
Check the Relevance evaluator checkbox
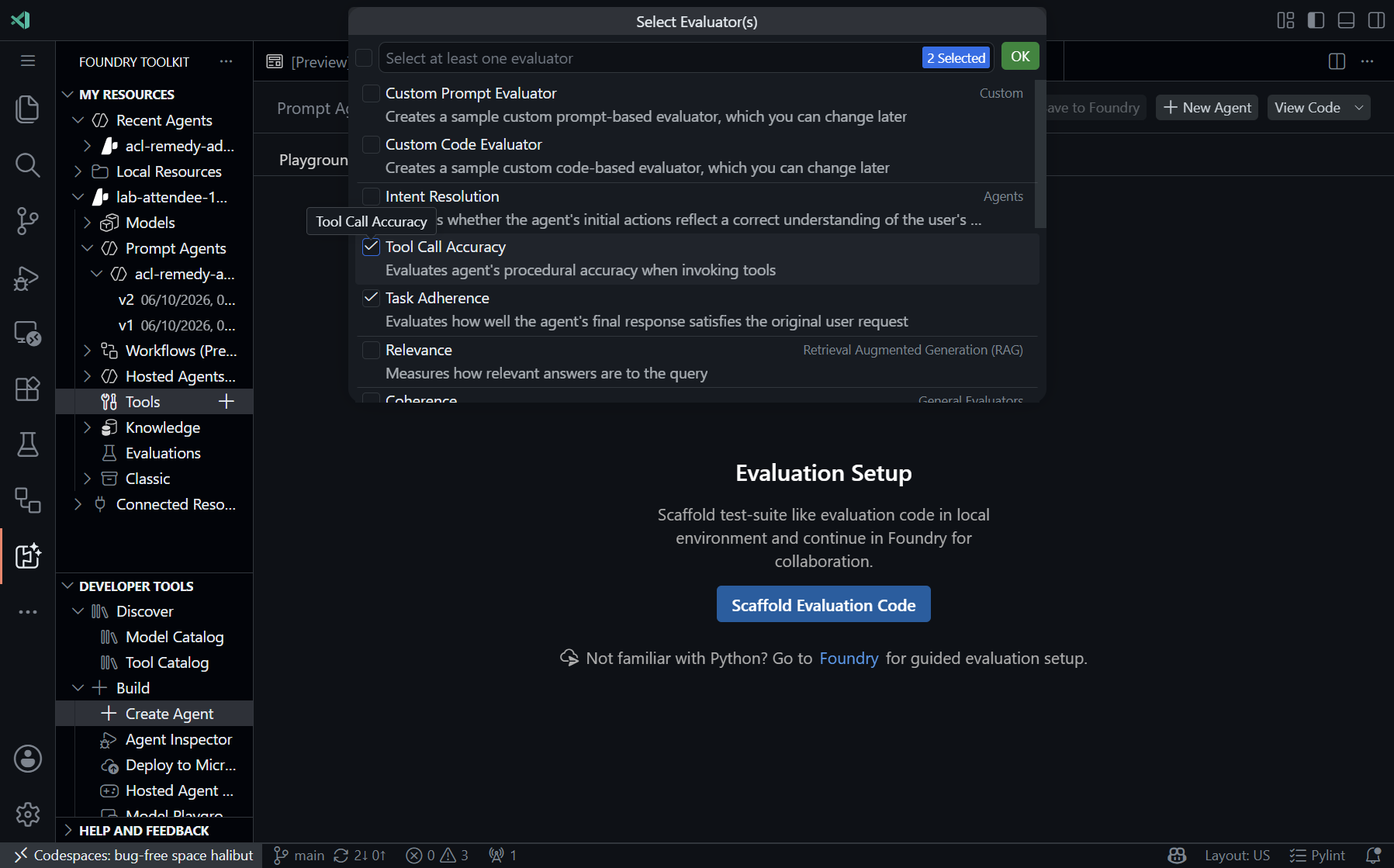coord(372,350)
